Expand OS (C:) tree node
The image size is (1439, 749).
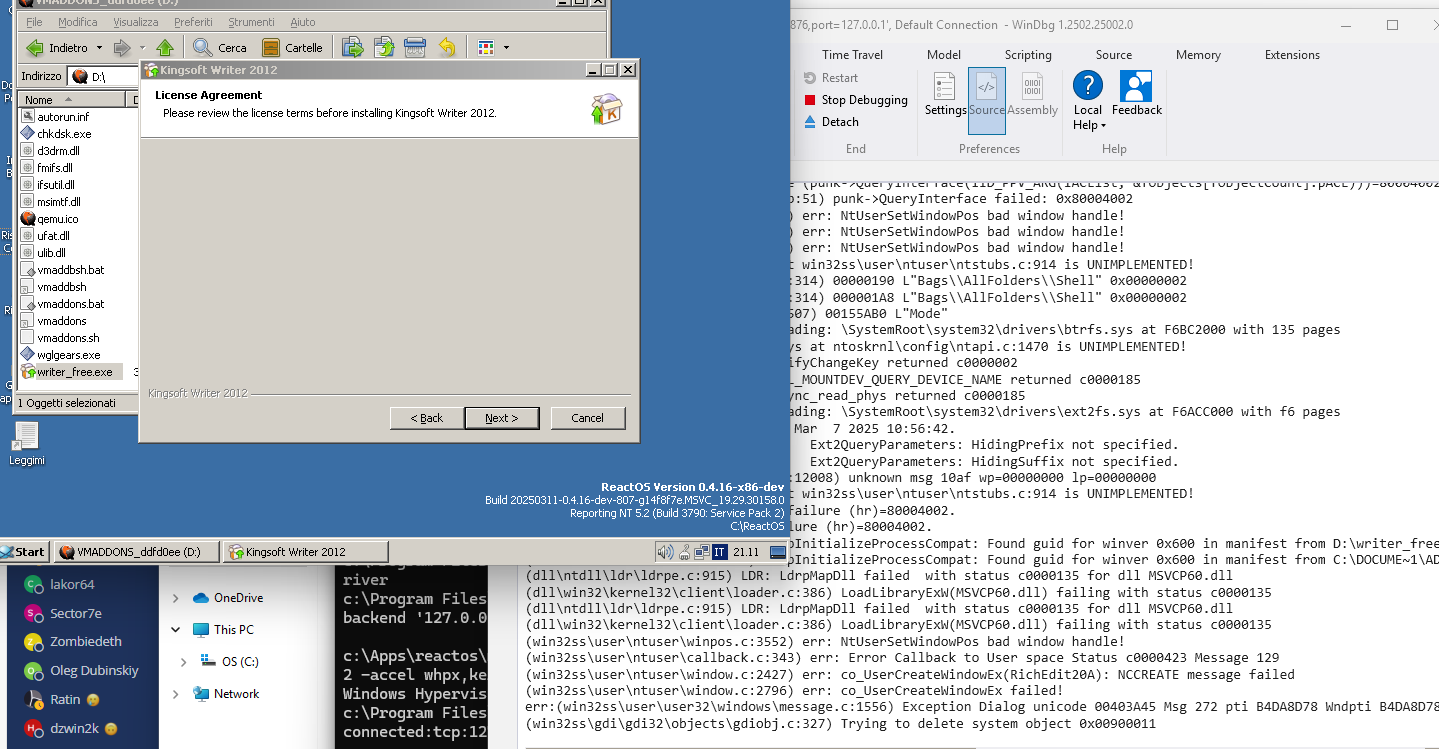184,662
